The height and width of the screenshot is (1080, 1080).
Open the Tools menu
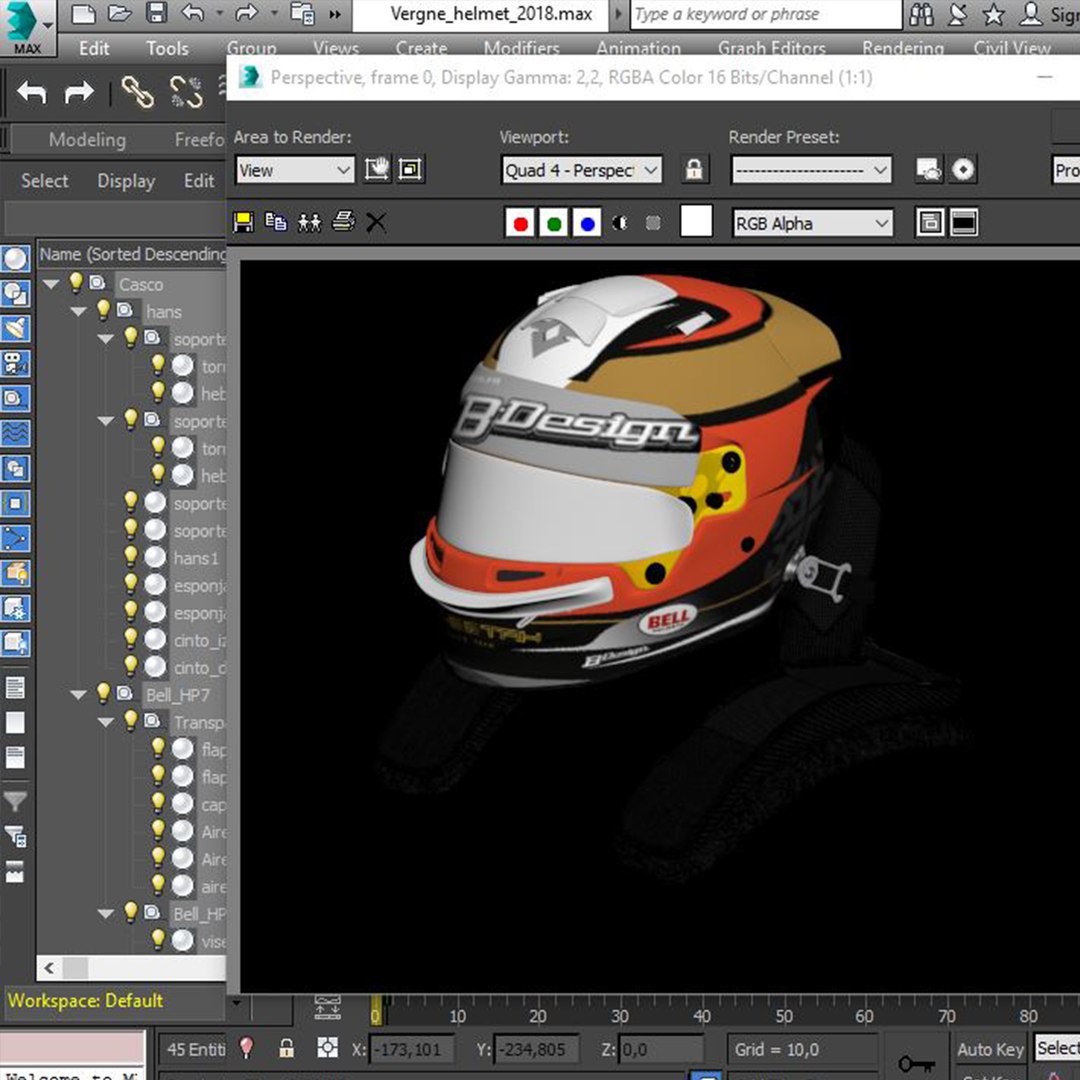click(167, 48)
